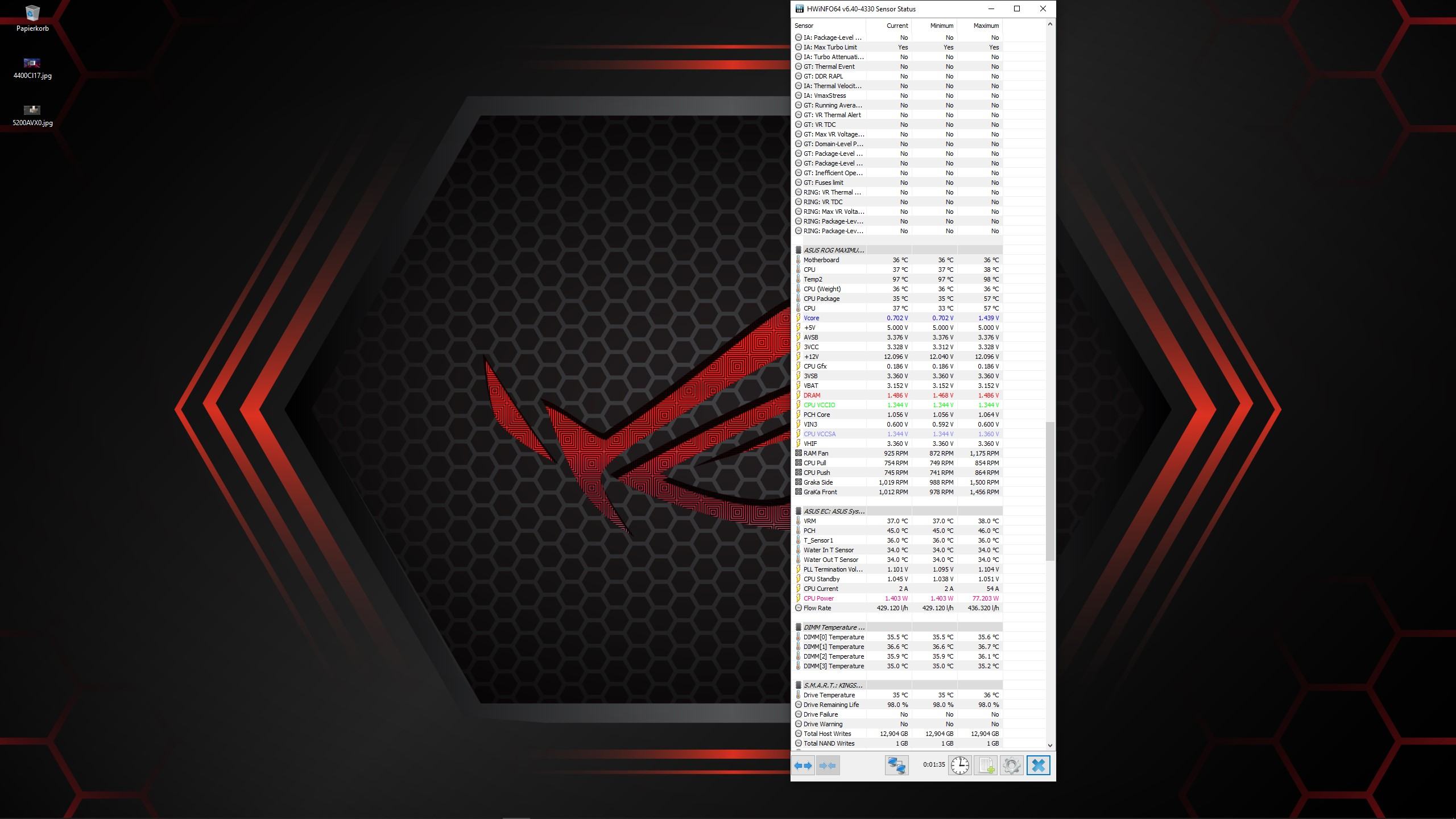Select the Drive Temperature row label
The height and width of the screenshot is (819, 1456).
coord(829,695)
